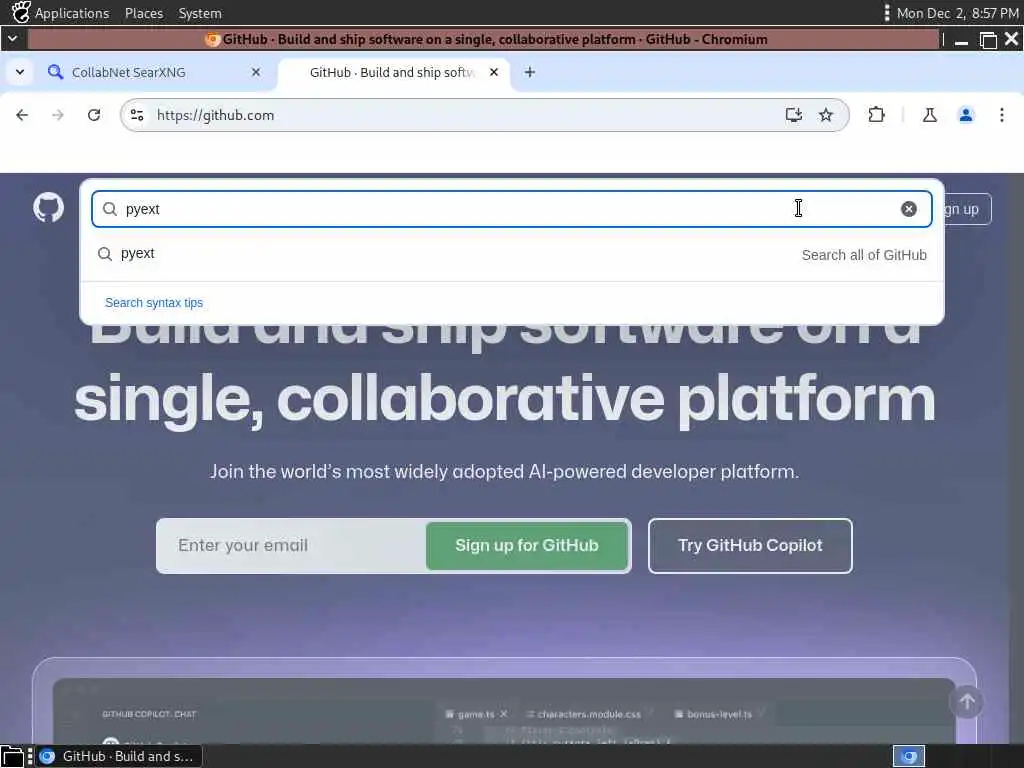This screenshot has width=1024, height=768.
Task: Click the GitHub taskbar window button
Action: coord(119,756)
